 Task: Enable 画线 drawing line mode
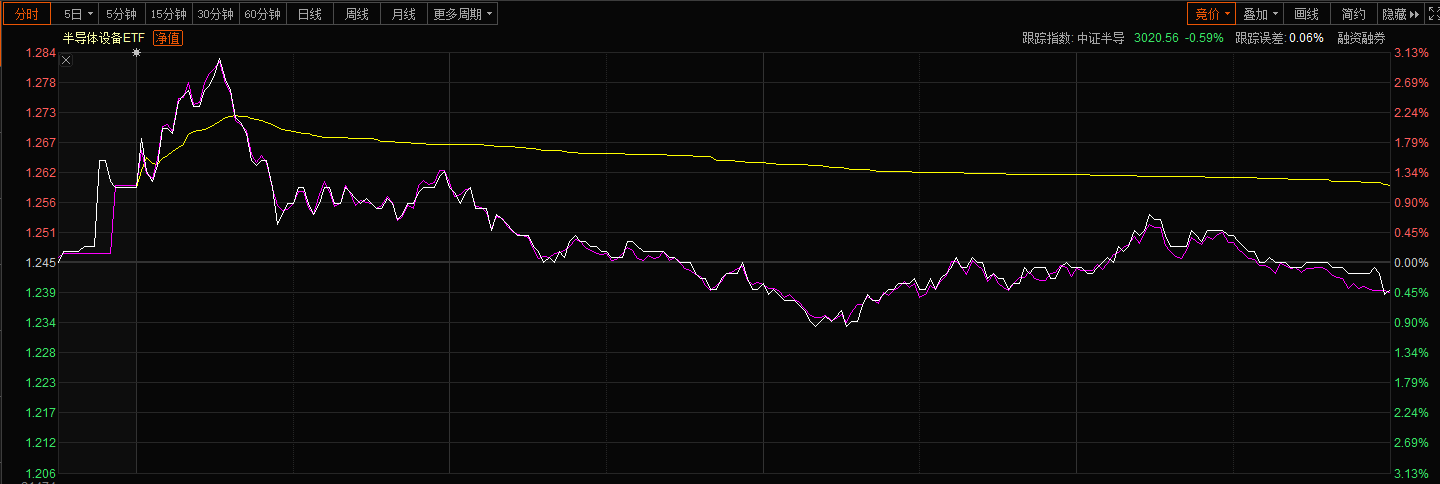pos(1306,14)
